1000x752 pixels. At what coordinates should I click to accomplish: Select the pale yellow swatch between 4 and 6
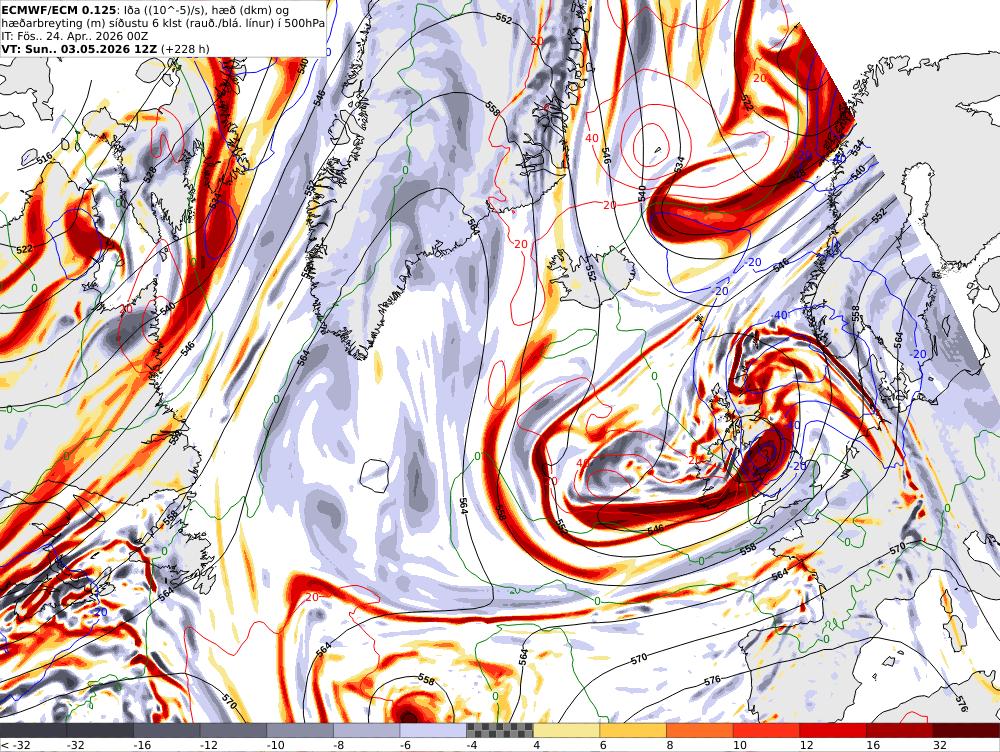566,731
